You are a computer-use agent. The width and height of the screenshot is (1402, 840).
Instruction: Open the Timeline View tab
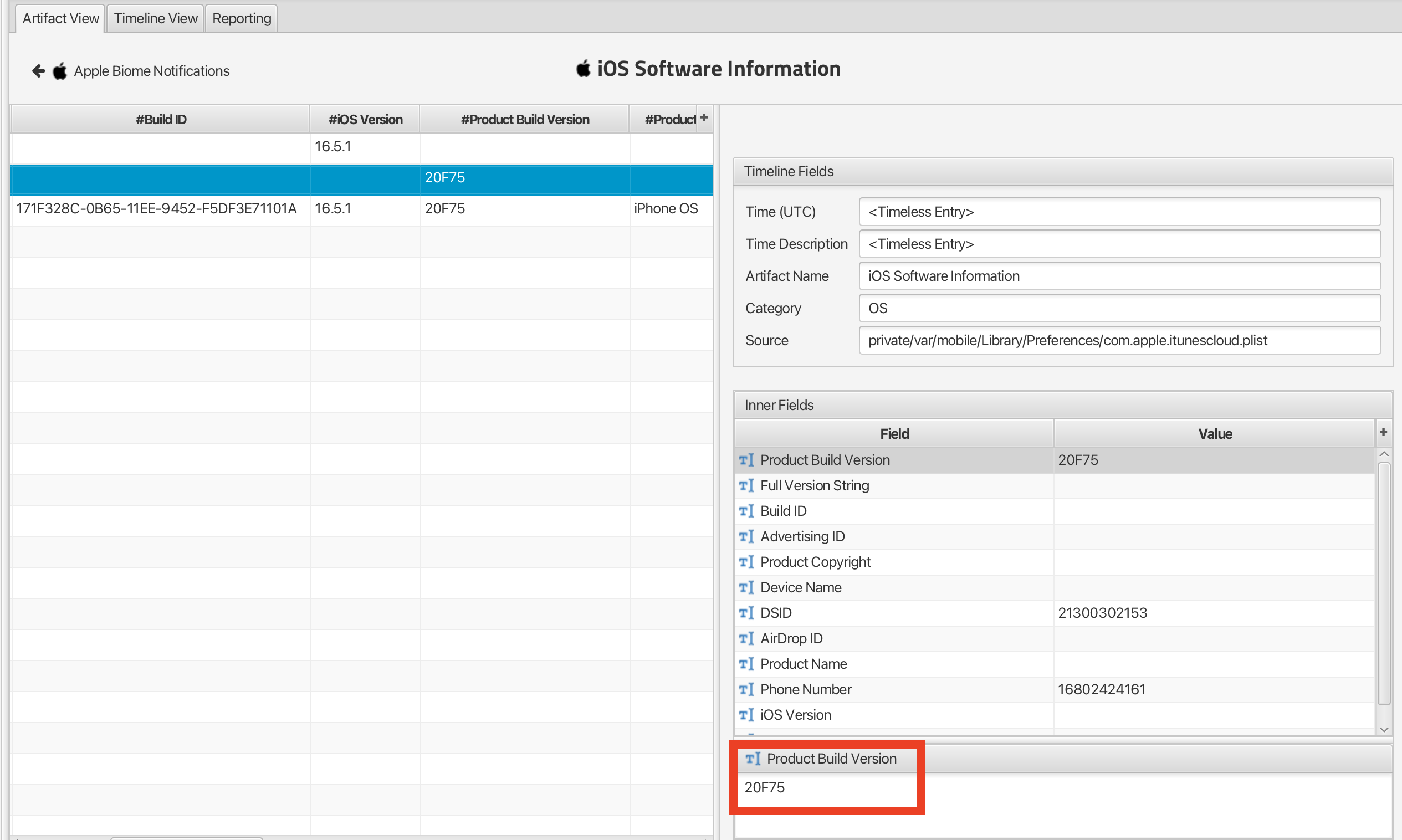click(x=156, y=18)
